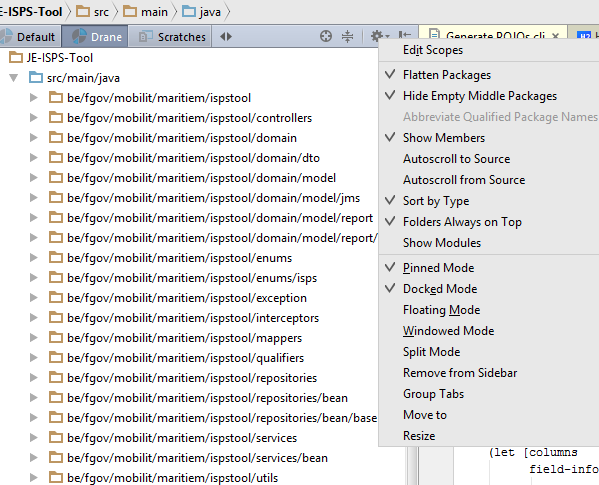The height and width of the screenshot is (485, 599).
Task: Click the hide panel arrow icon
Action: [405, 36]
